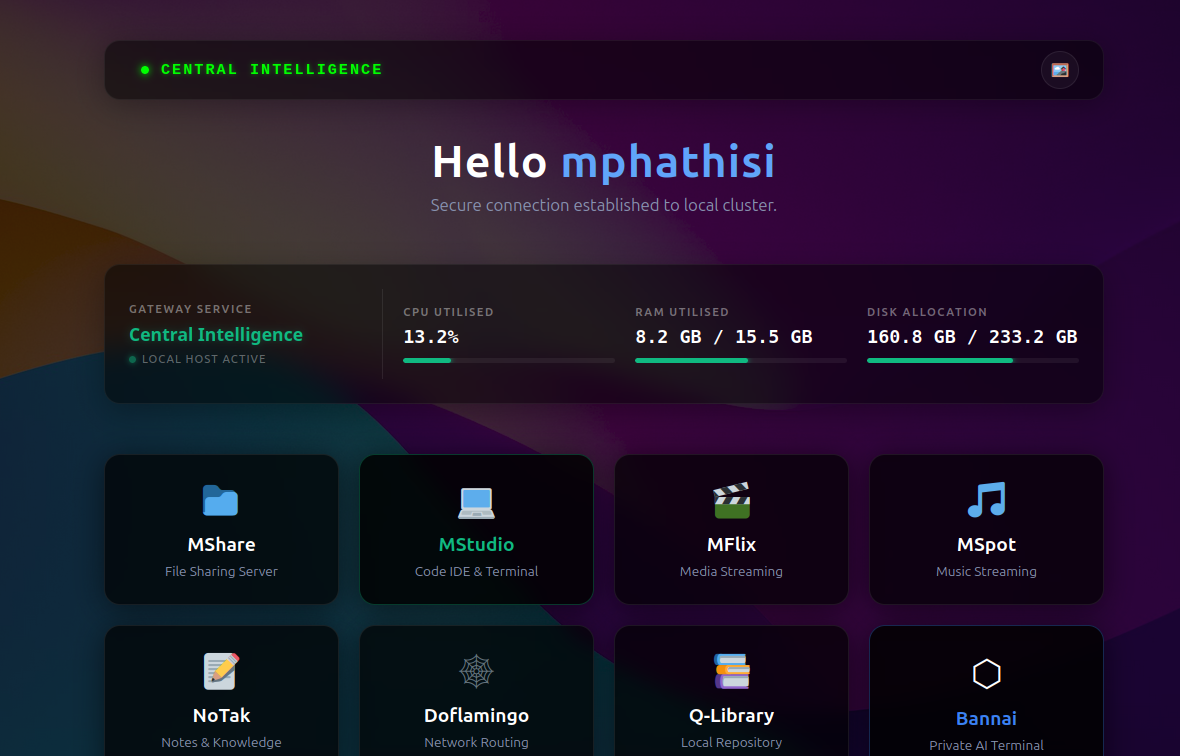Click the 'Code IDE & Terminal' description
The image size is (1180, 756).
[476, 572]
